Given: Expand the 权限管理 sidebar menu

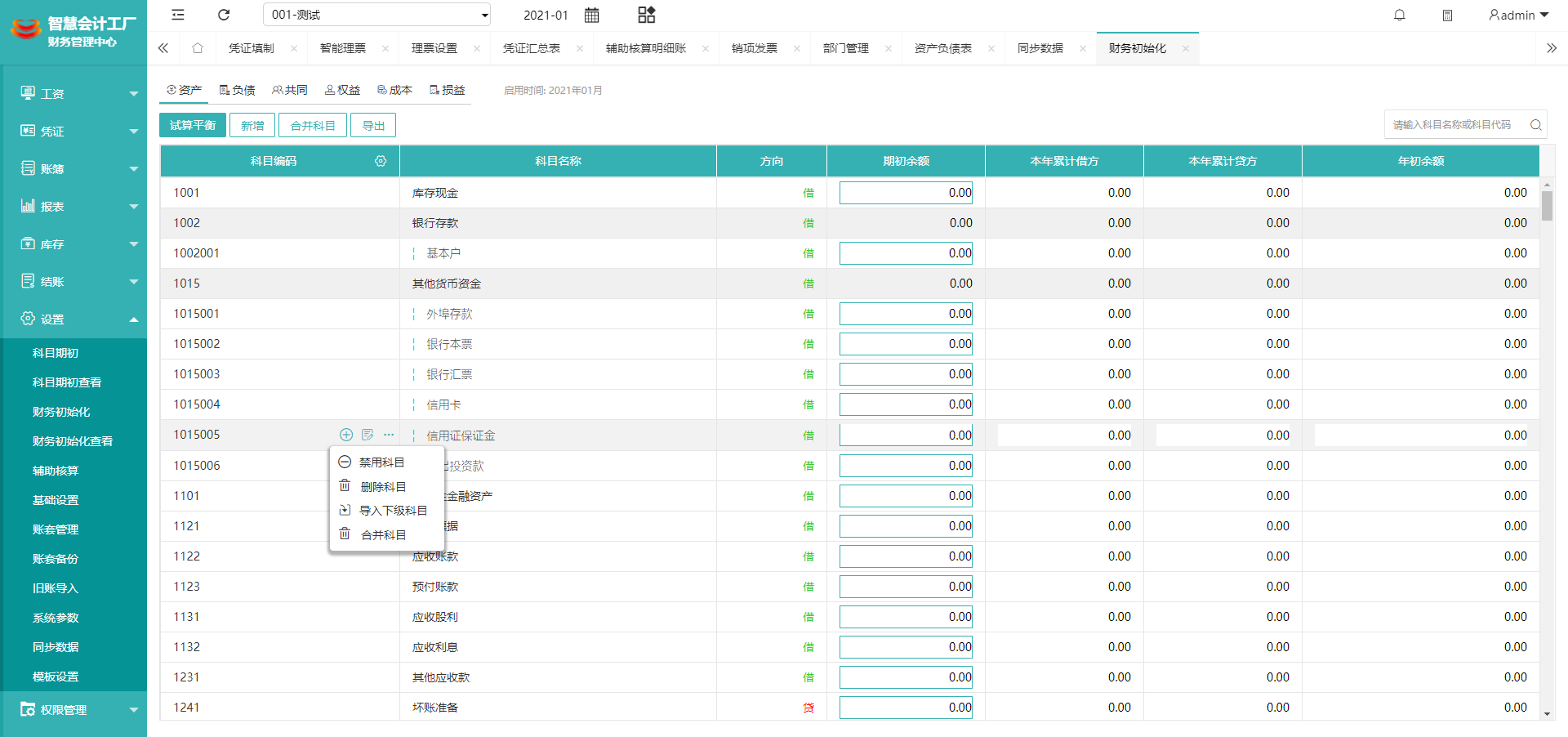Looking at the screenshot, I should tap(73, 710).
